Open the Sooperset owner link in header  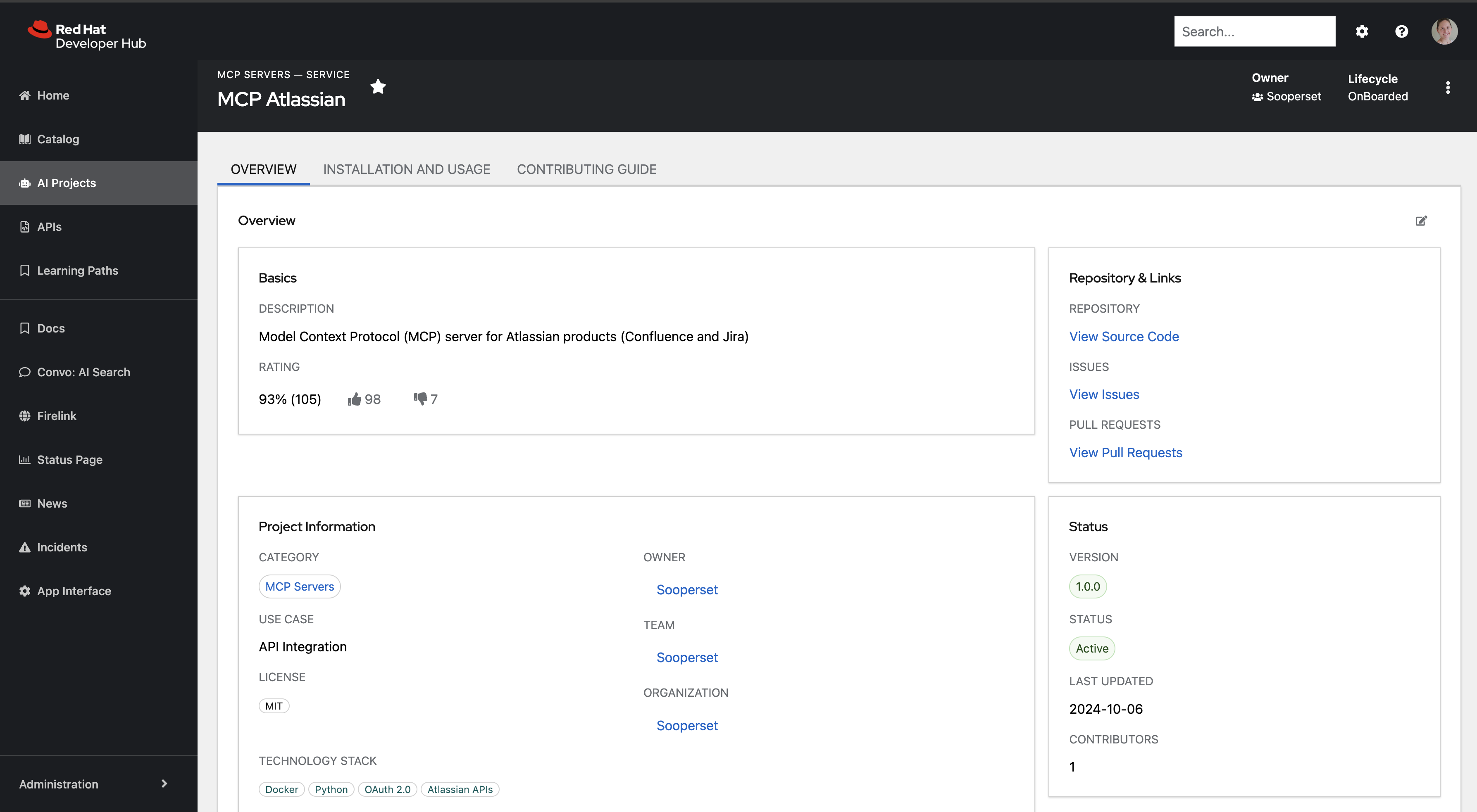click(x=1293, y=96)
